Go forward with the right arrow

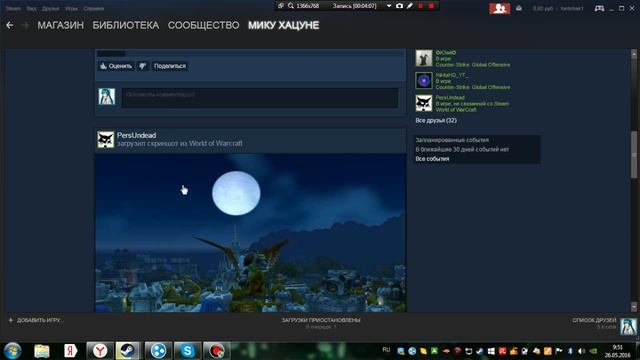pos(25,25)
